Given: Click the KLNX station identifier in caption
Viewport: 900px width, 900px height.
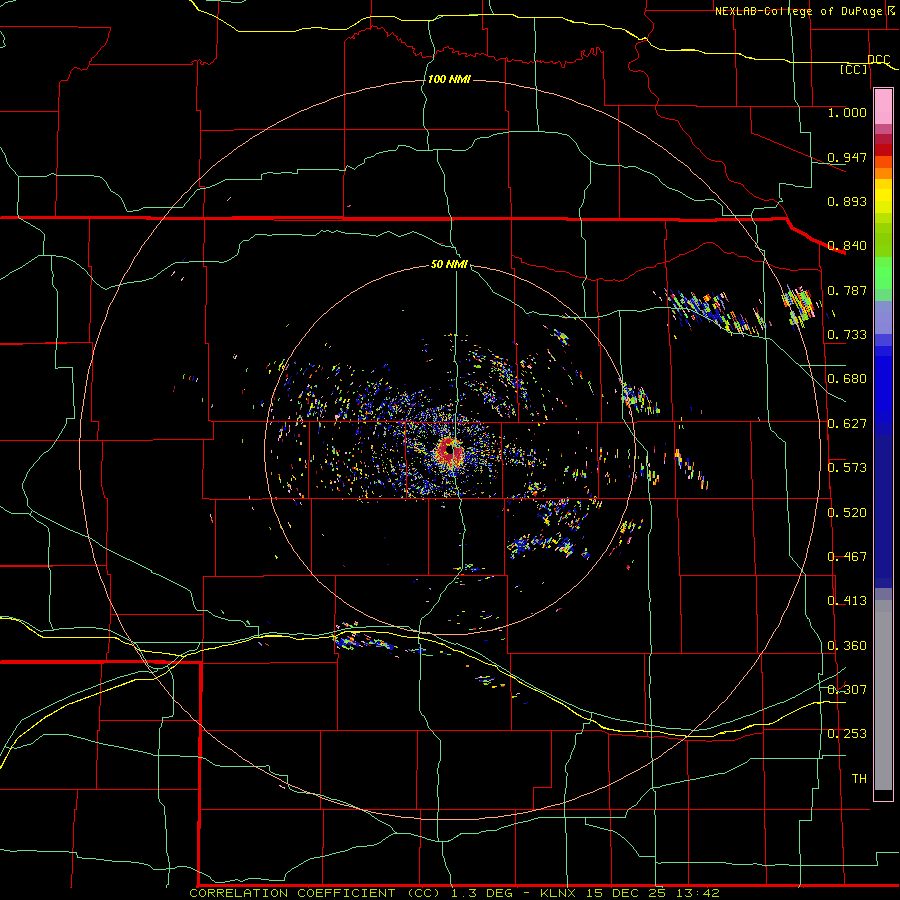Looking at the screenshot, I should point(560,893).
